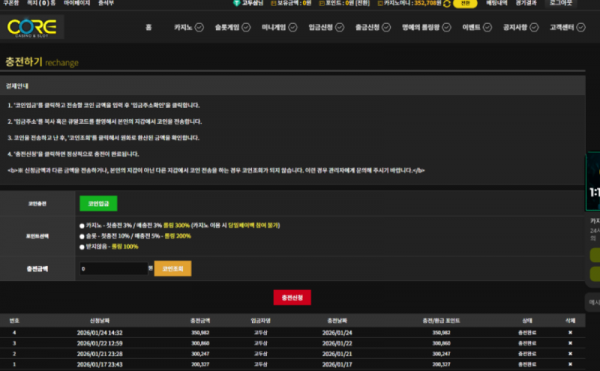Delete row 2 with the X icon
The image size is (600, 371).
tap(570, 354)
